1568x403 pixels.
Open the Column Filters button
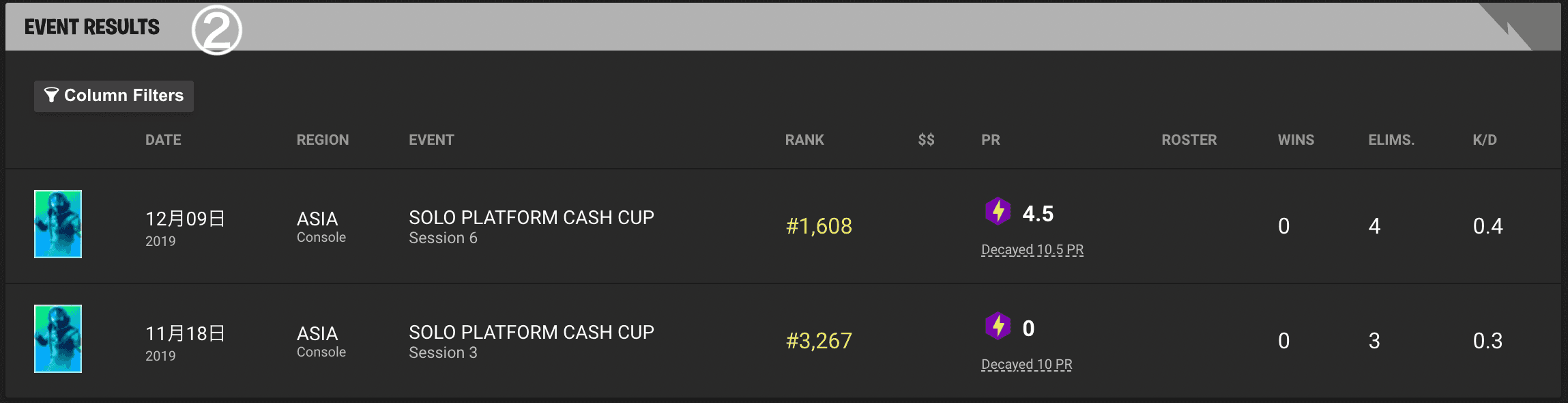click(114, 96)
